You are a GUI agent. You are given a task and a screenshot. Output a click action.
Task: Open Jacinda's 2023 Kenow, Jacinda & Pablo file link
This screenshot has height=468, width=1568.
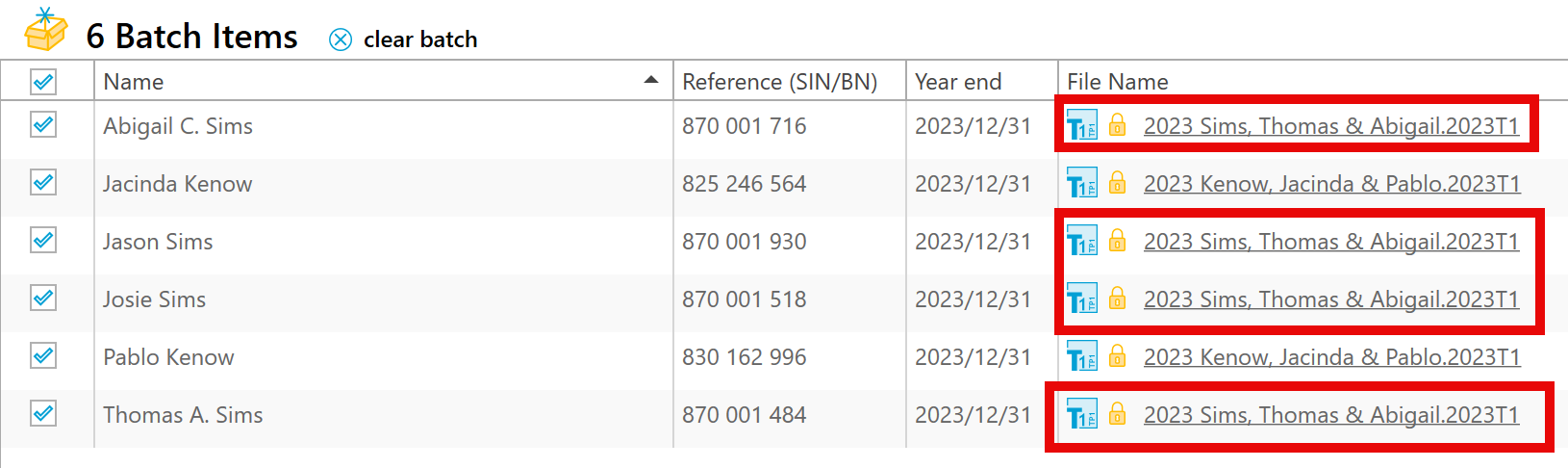click(1331, 184)
